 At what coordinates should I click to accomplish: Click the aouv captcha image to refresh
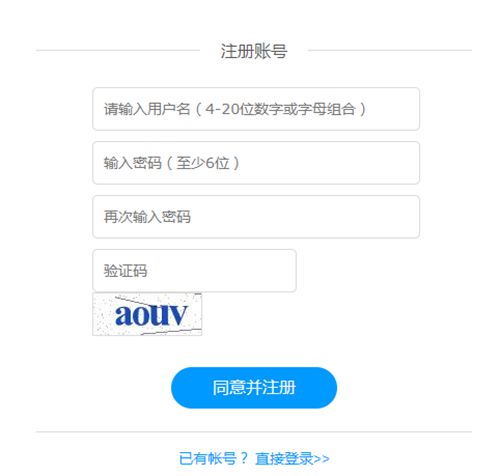click(x=147, y=314)
